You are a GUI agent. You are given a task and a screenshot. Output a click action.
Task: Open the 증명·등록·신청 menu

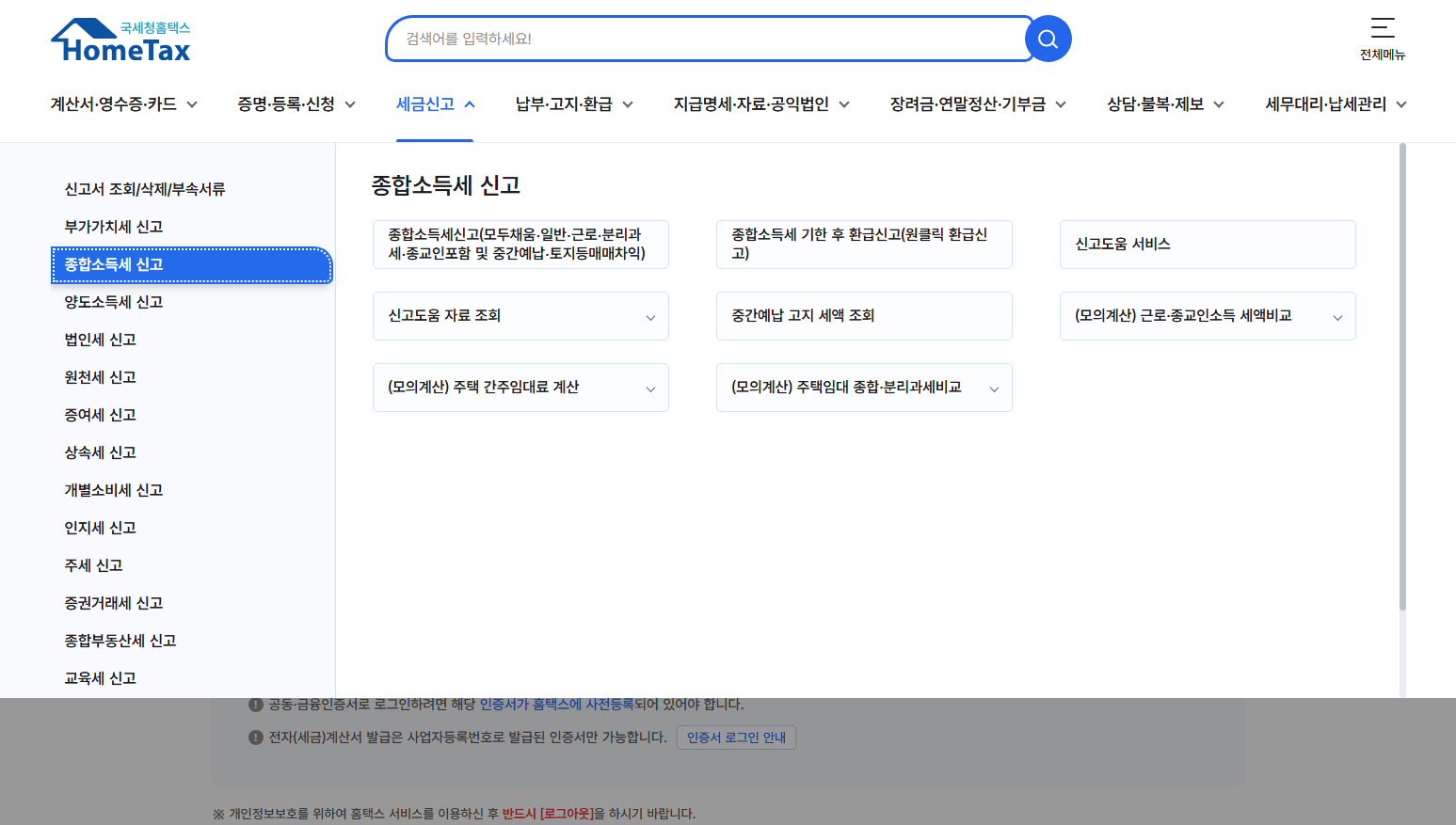(296, 104)
